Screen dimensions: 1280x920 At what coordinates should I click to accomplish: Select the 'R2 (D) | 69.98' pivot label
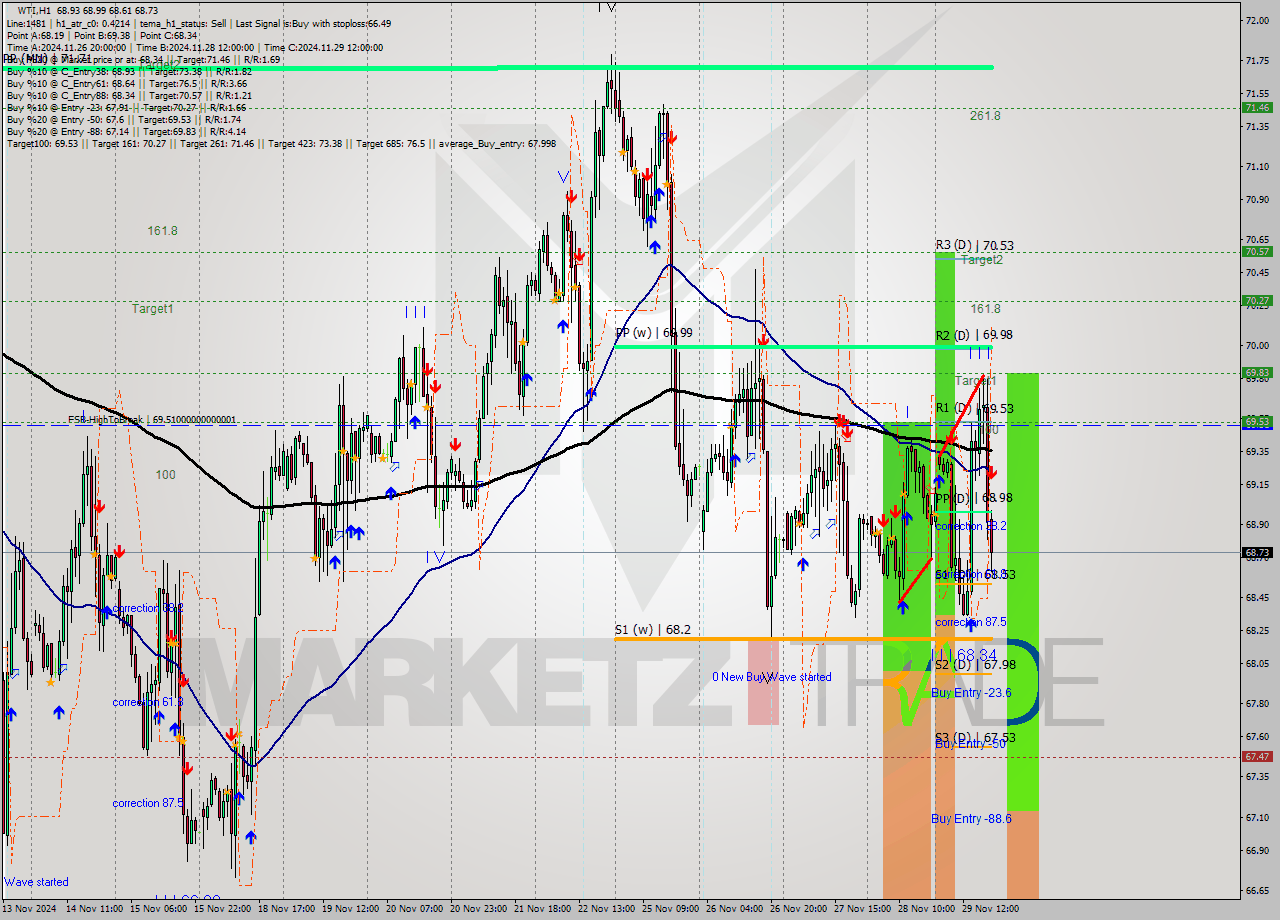pyautogui.click(x=975, y=335)
